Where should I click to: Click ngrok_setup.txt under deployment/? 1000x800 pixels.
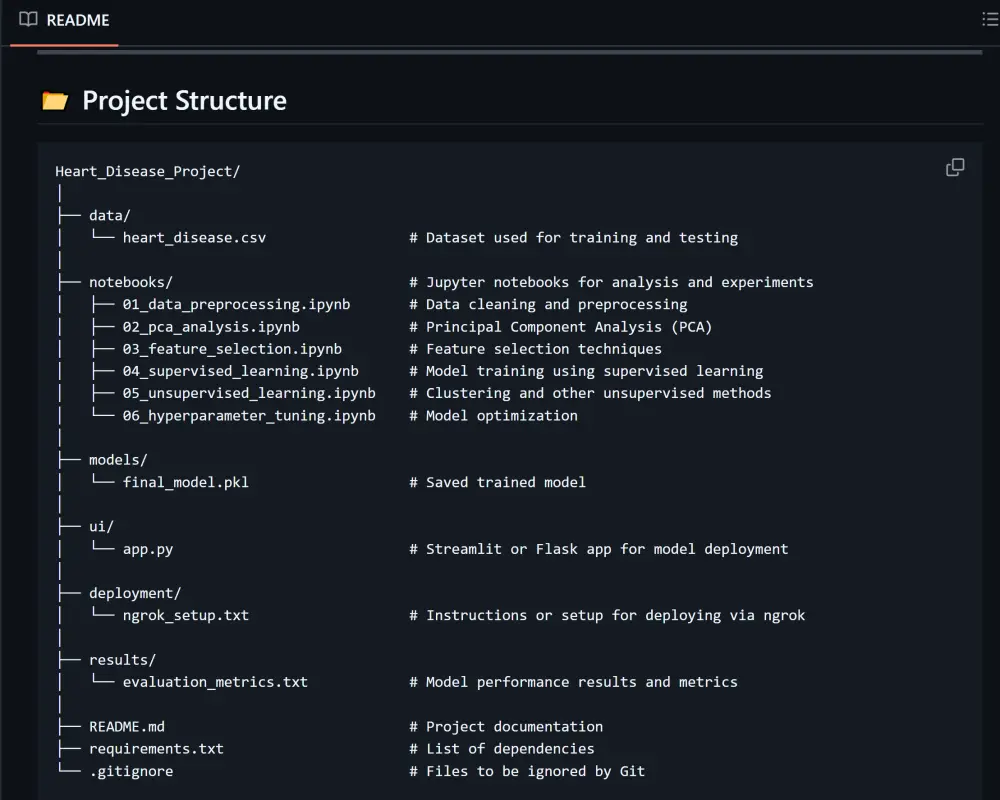[186, 616]
